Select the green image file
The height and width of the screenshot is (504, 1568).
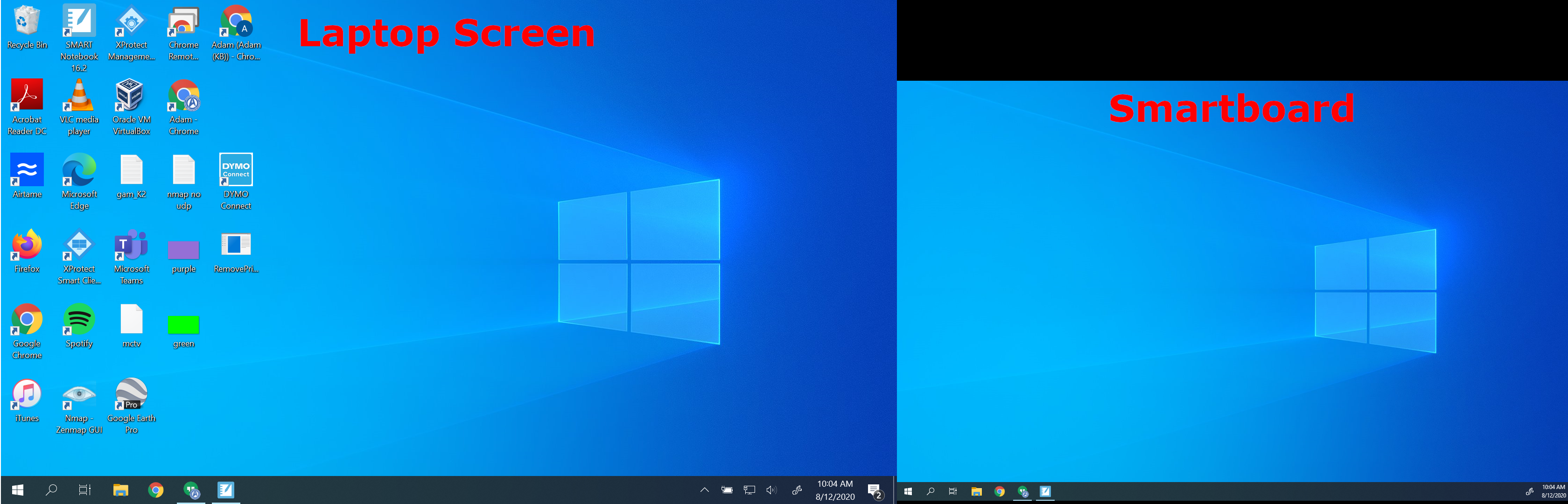(183, 325)
